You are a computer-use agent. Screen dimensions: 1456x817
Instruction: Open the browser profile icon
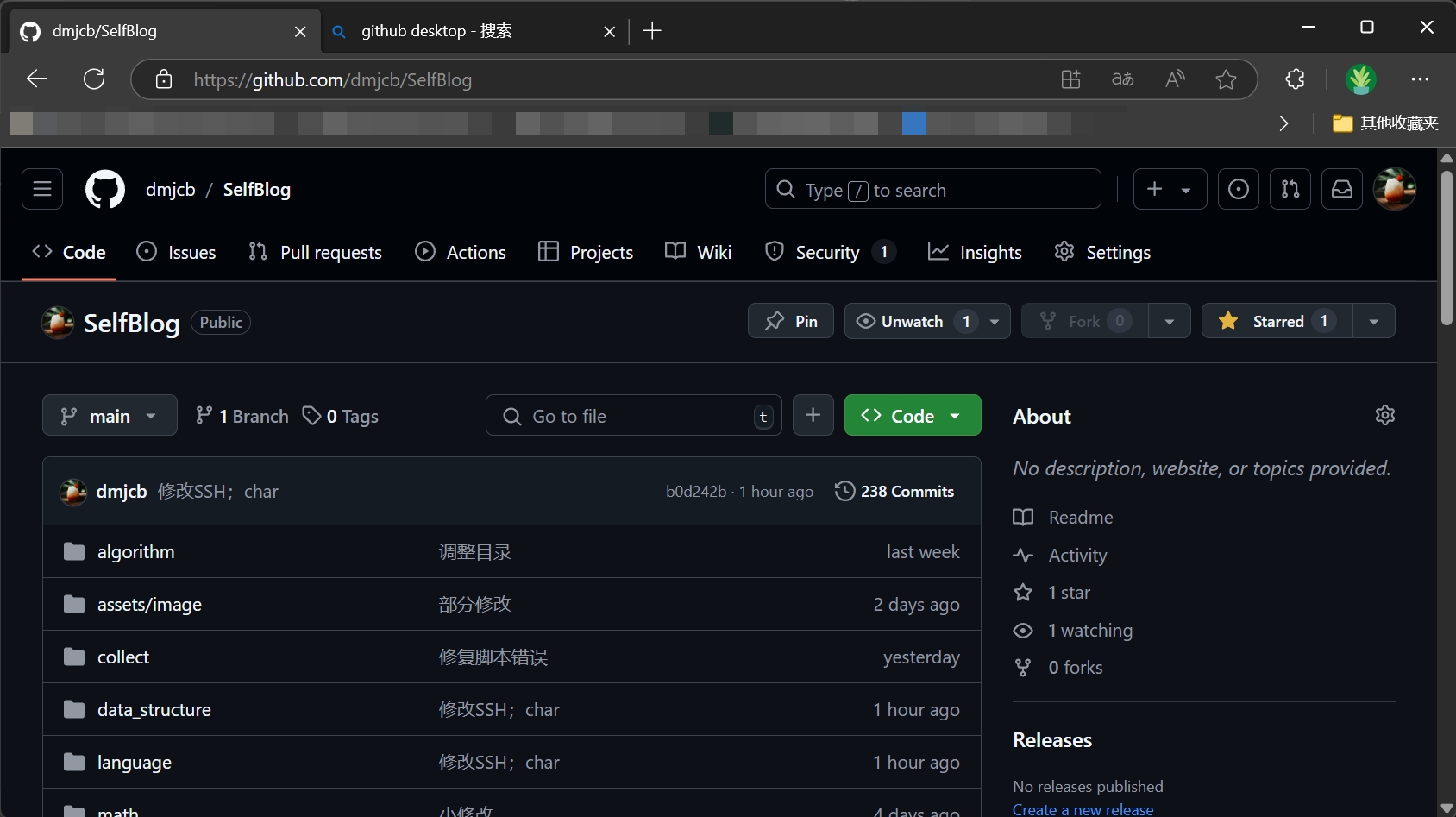(1361, 79)
